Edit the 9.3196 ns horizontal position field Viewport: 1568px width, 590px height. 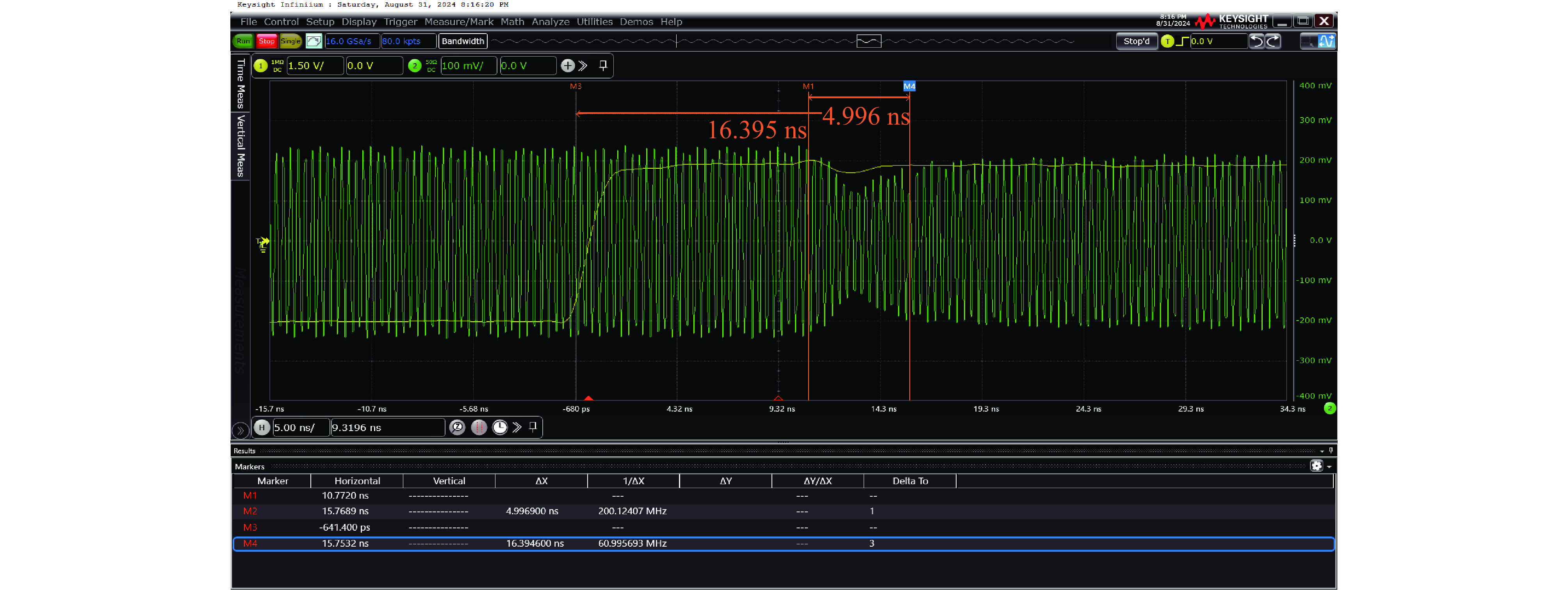(x=388, y=428)
